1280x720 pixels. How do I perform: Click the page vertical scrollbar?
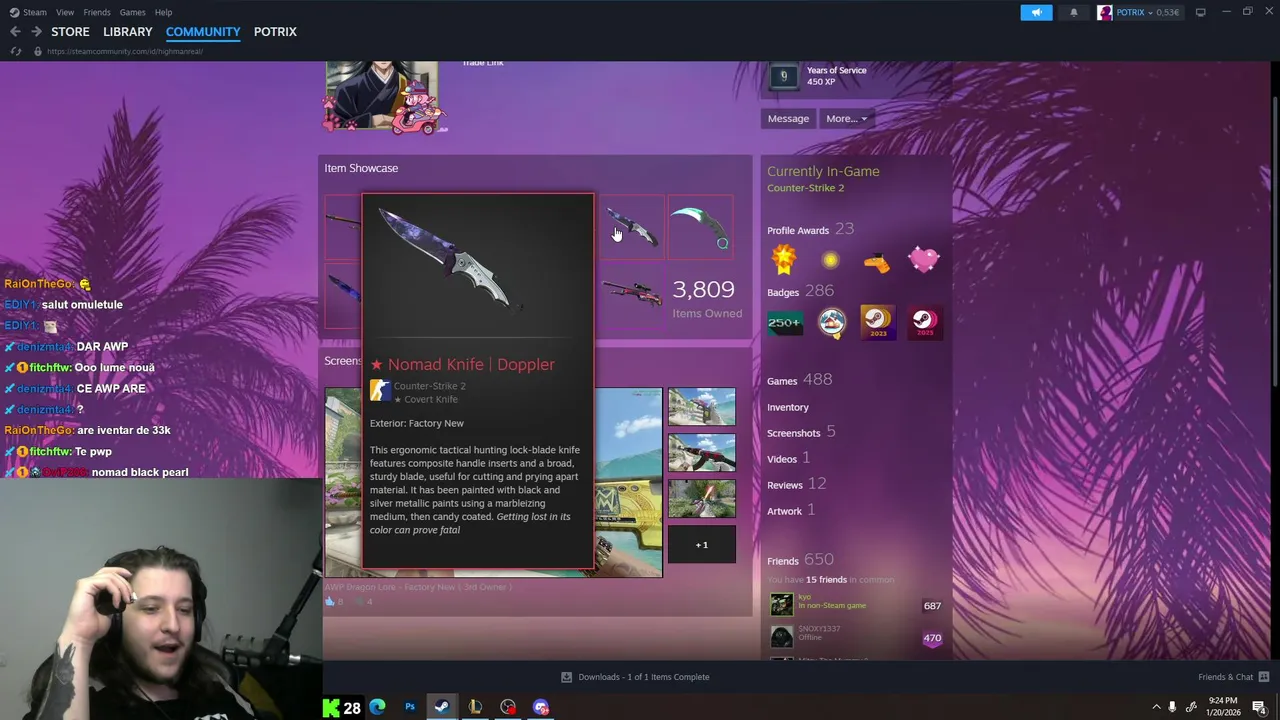click(x=1275, y=240)
